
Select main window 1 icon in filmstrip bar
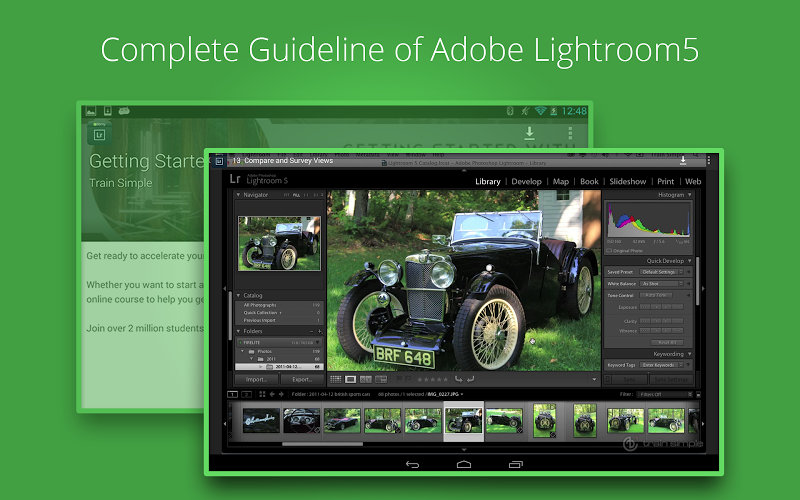[x=232, y=394]
